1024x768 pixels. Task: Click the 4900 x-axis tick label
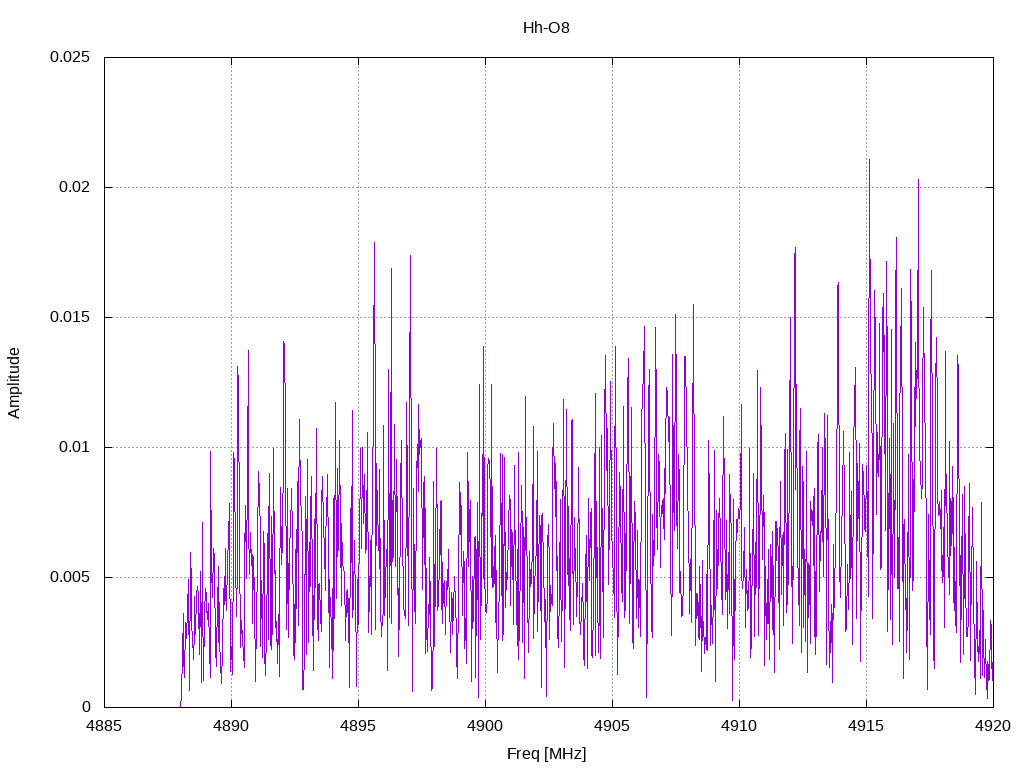point(485,726)
